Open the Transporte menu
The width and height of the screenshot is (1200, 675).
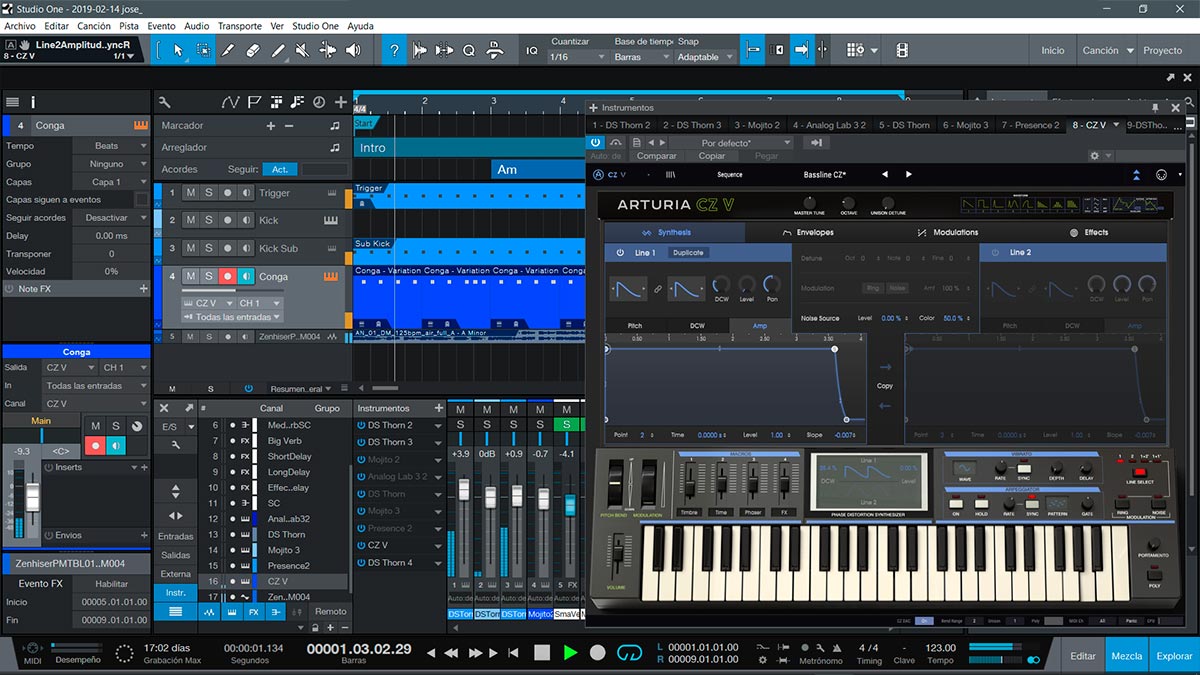click(x=239, y=26)
